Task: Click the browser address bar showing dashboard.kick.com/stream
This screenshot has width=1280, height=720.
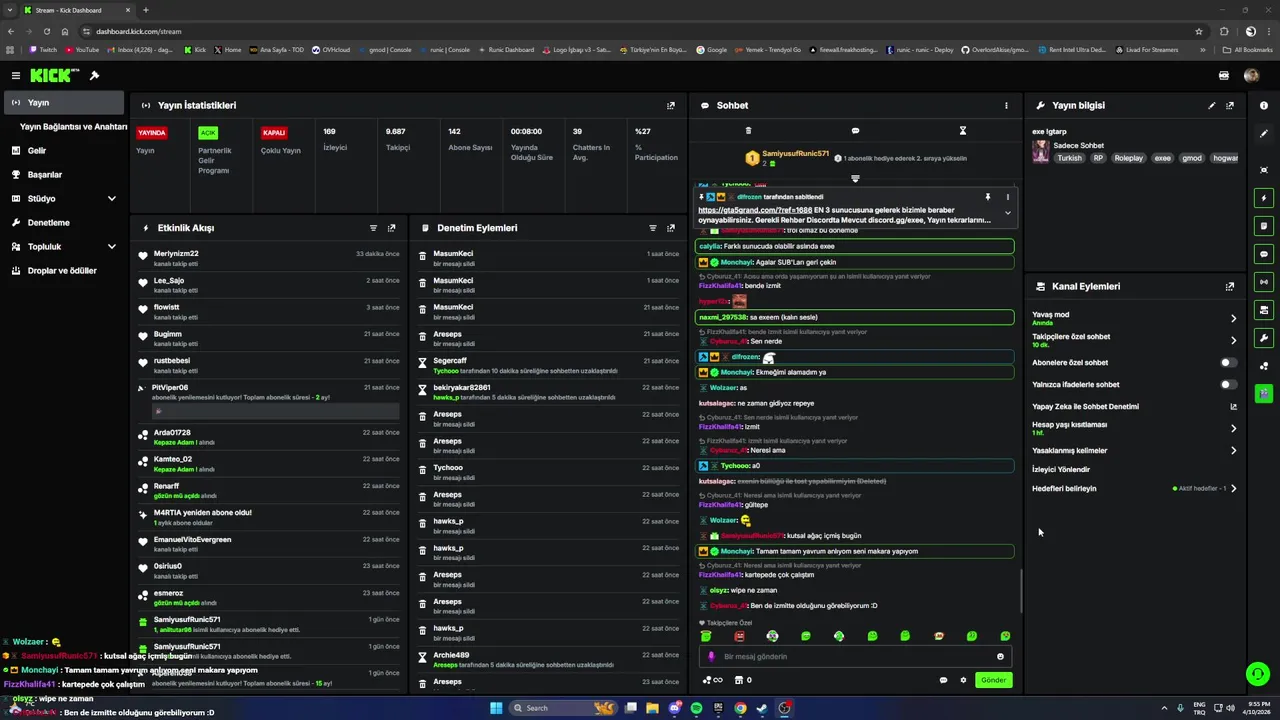Action: [640, 31]
